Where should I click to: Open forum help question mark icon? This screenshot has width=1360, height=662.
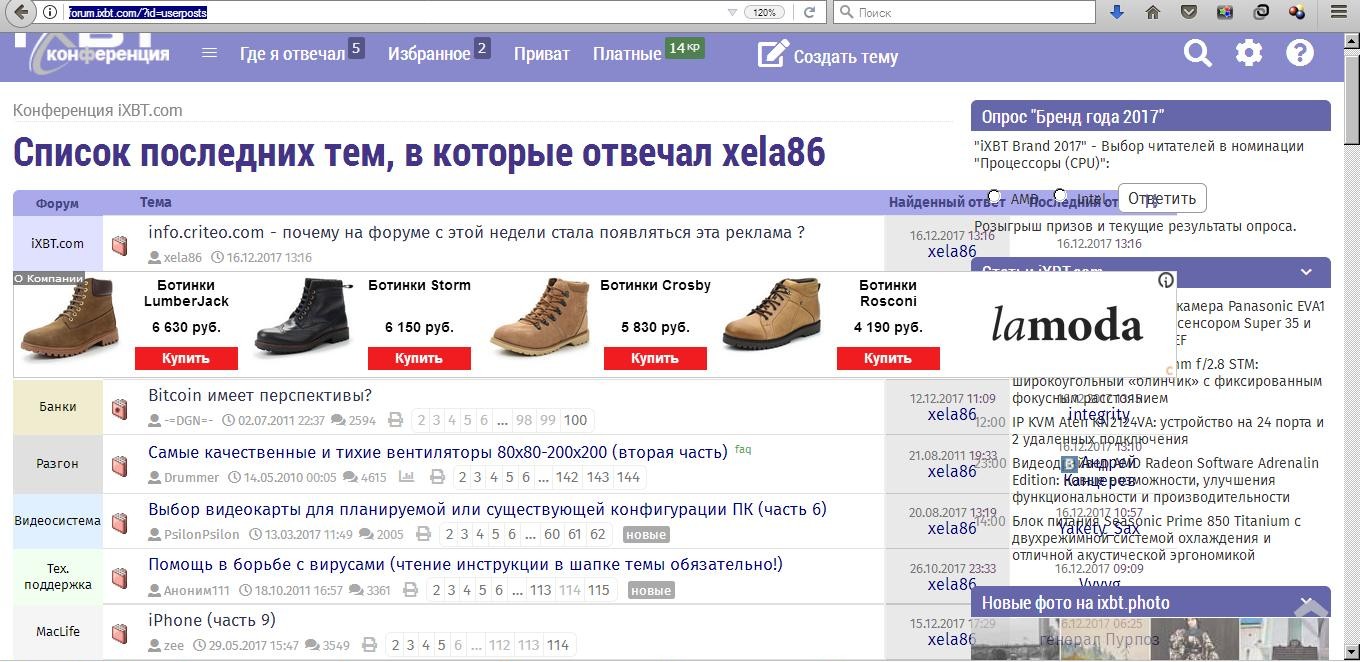tap(1300, 53)
